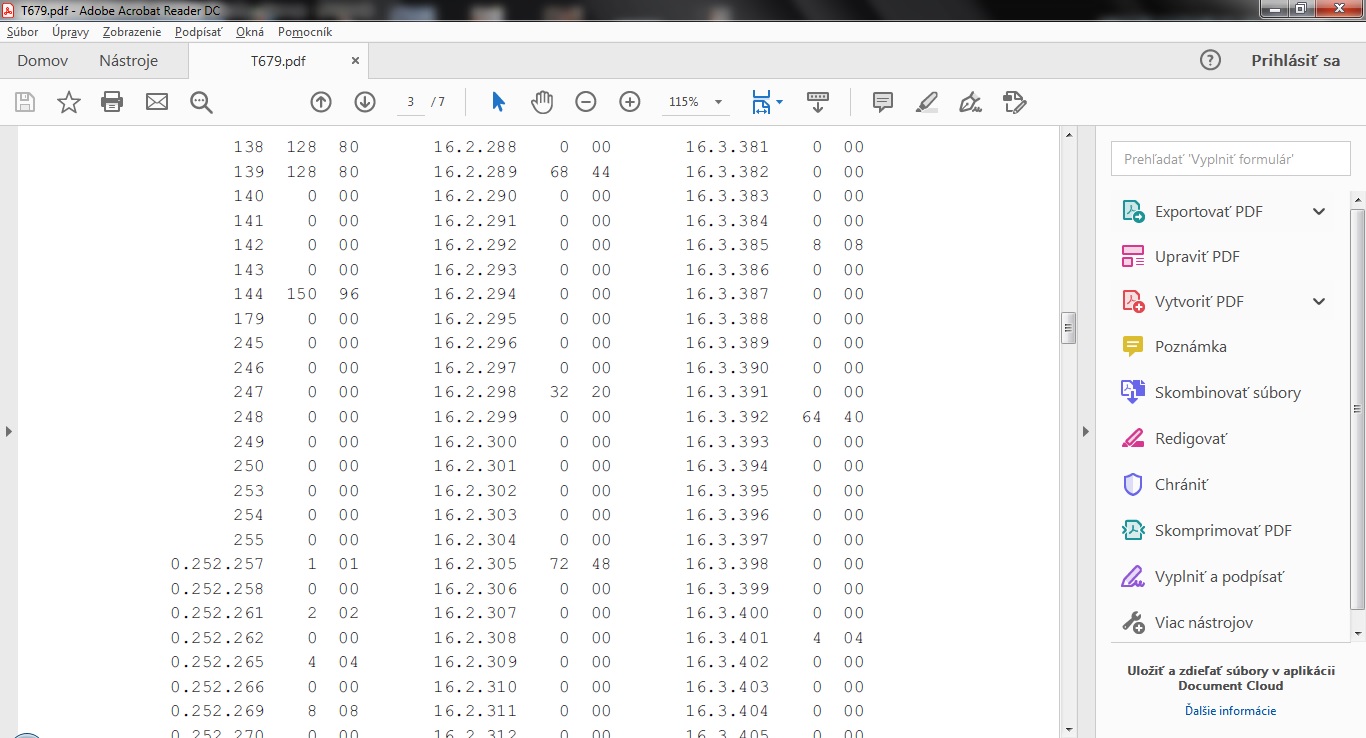
Task: Click the zoom in plus button
Action: click(630, 102)
